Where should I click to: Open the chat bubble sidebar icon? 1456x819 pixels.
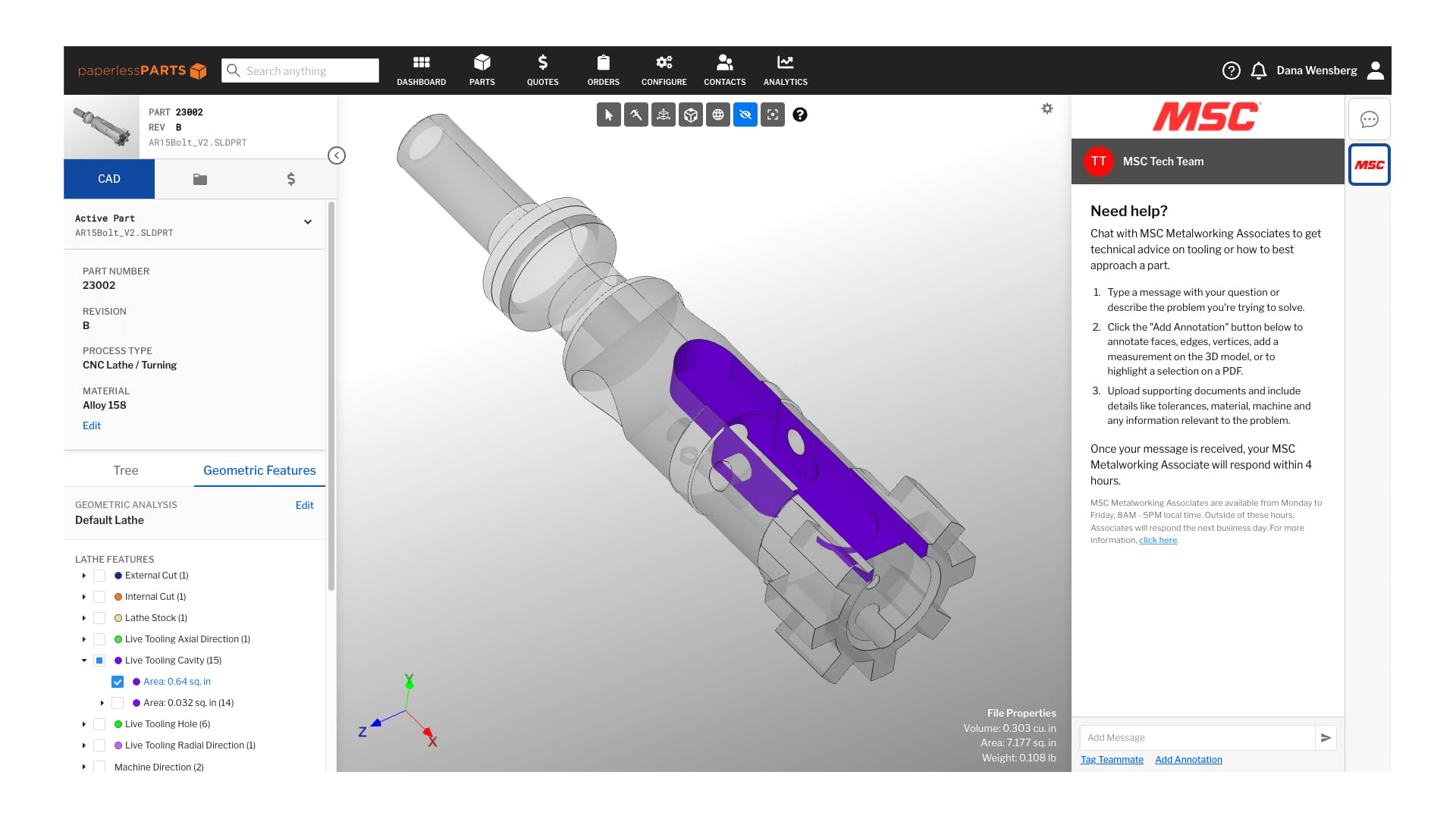click(x=1369, y=120)
